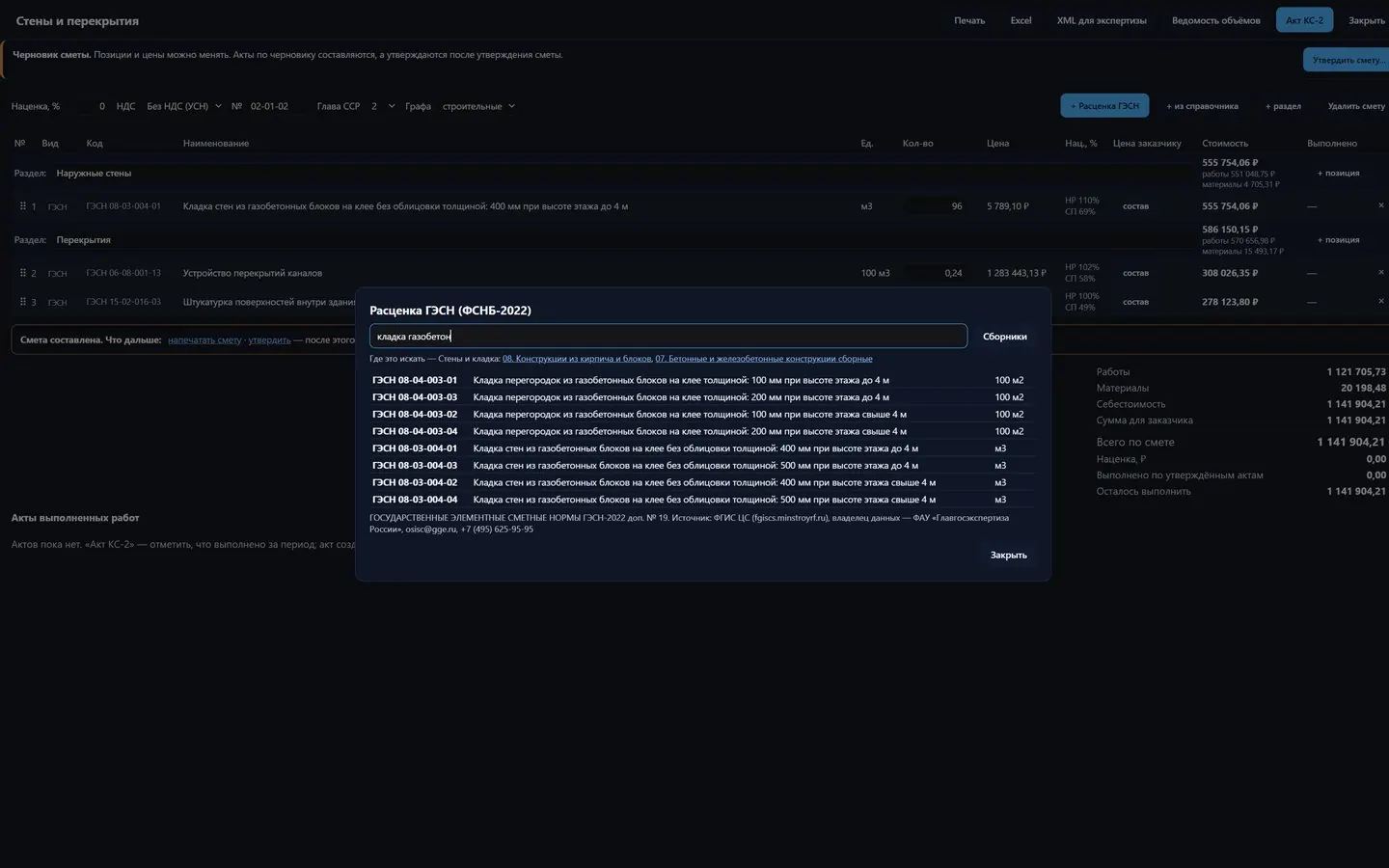Select result ГЭСН 08-04-003-02
This screenshot has width=1389, height=868.
[701, 415]
